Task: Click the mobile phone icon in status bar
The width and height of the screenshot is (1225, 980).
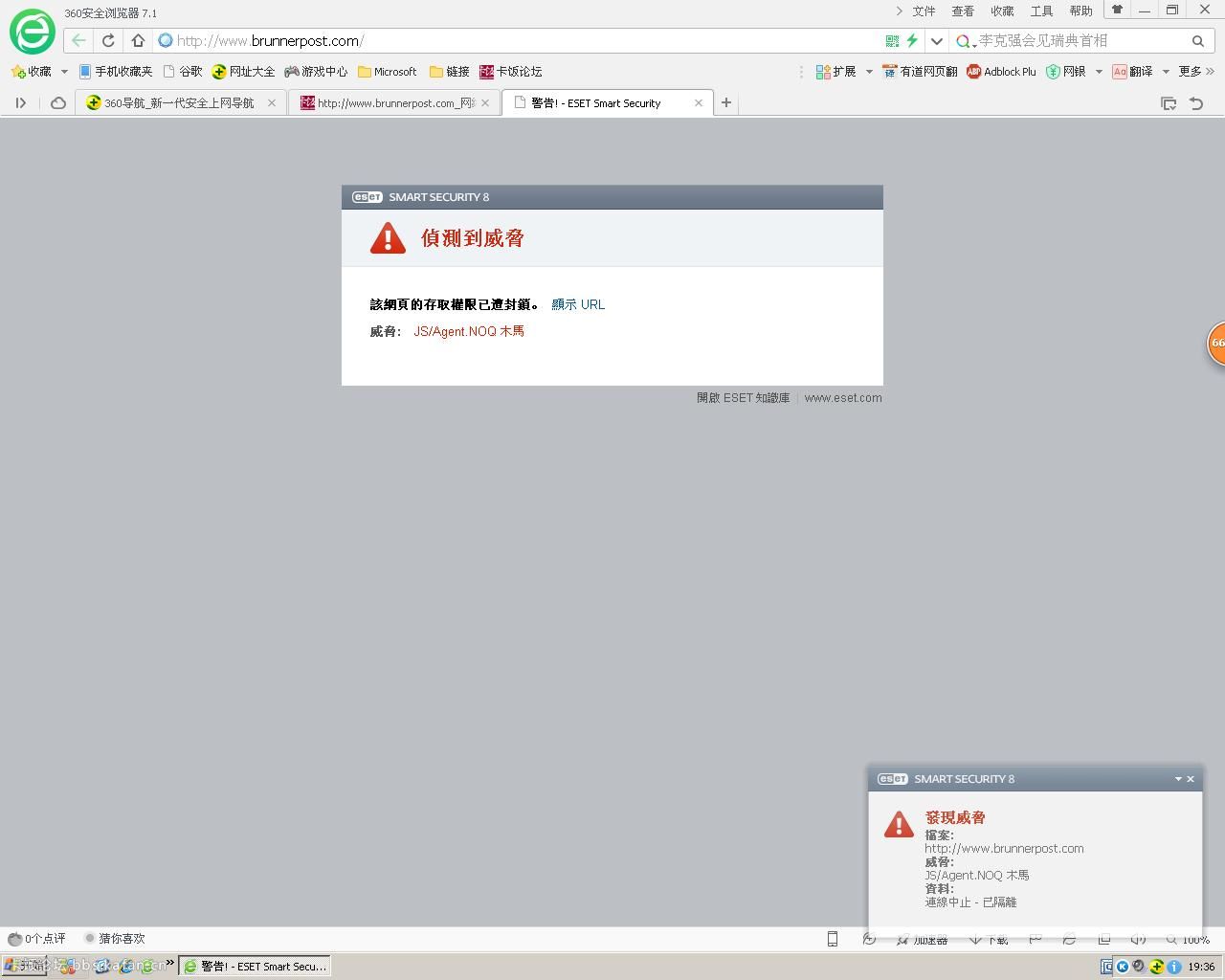Action: click(833, 939)
